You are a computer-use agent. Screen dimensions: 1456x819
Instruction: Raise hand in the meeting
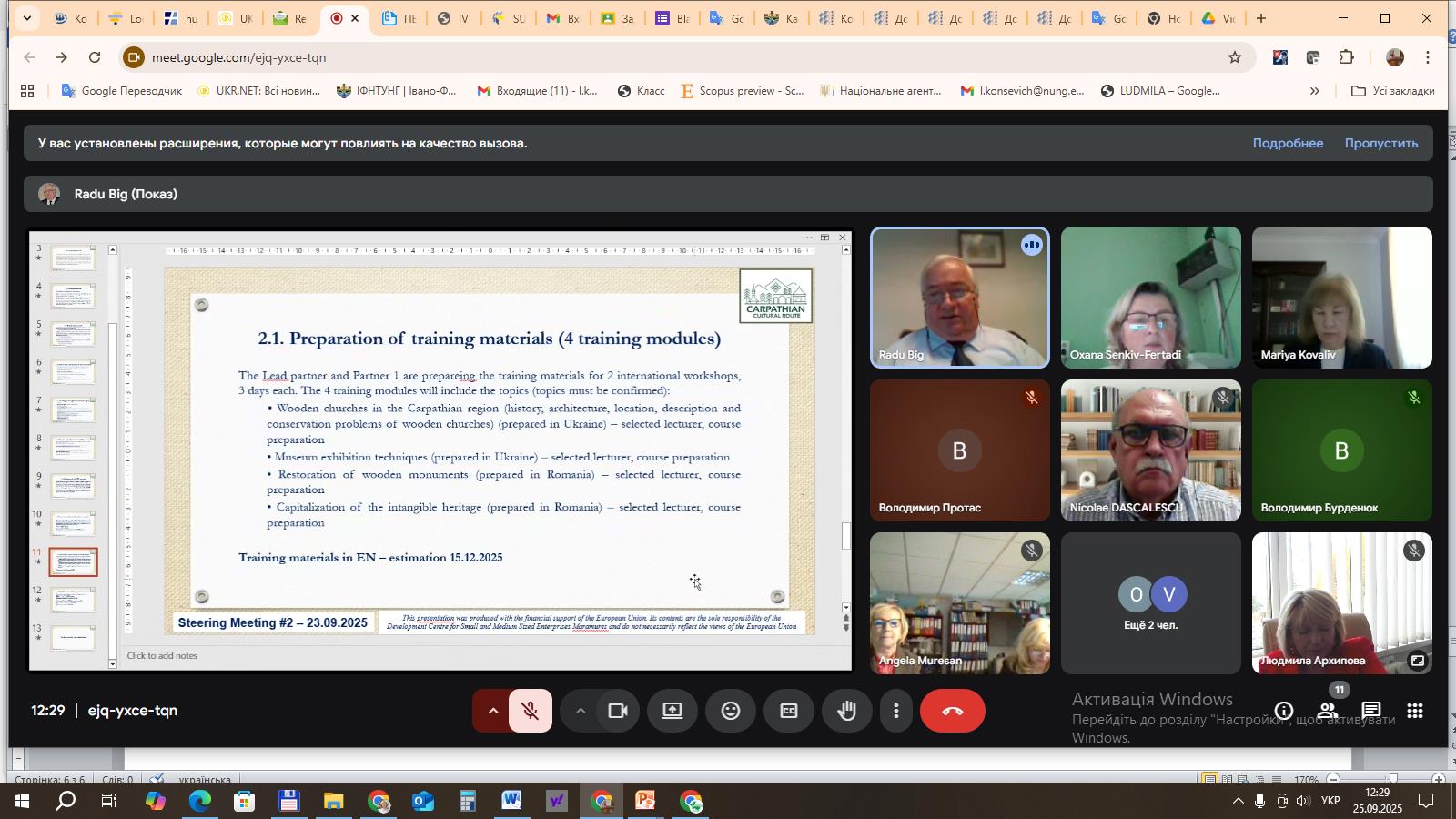[x=846, y=711]
